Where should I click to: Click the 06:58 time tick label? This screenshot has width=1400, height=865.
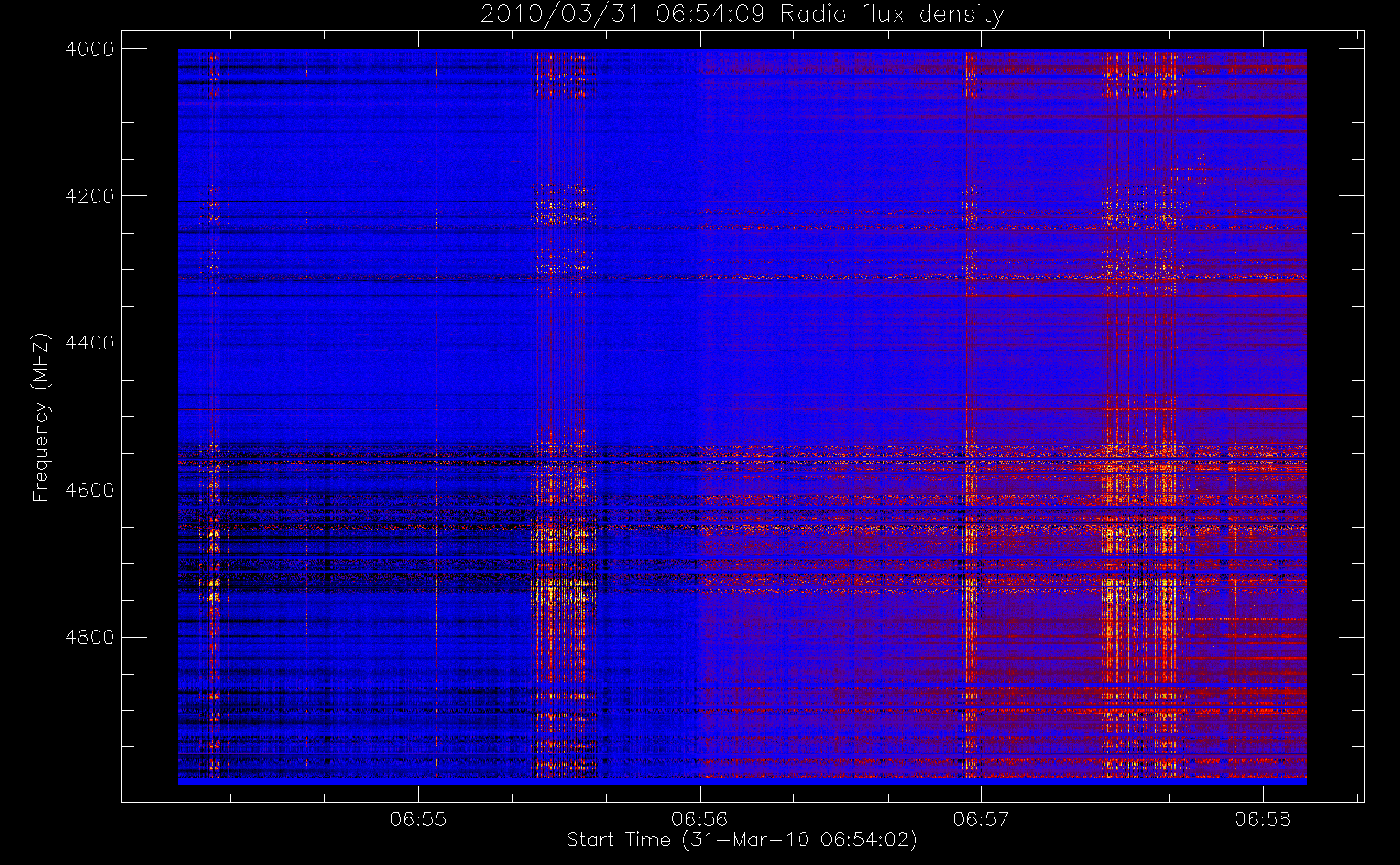tap(1262, 819)
